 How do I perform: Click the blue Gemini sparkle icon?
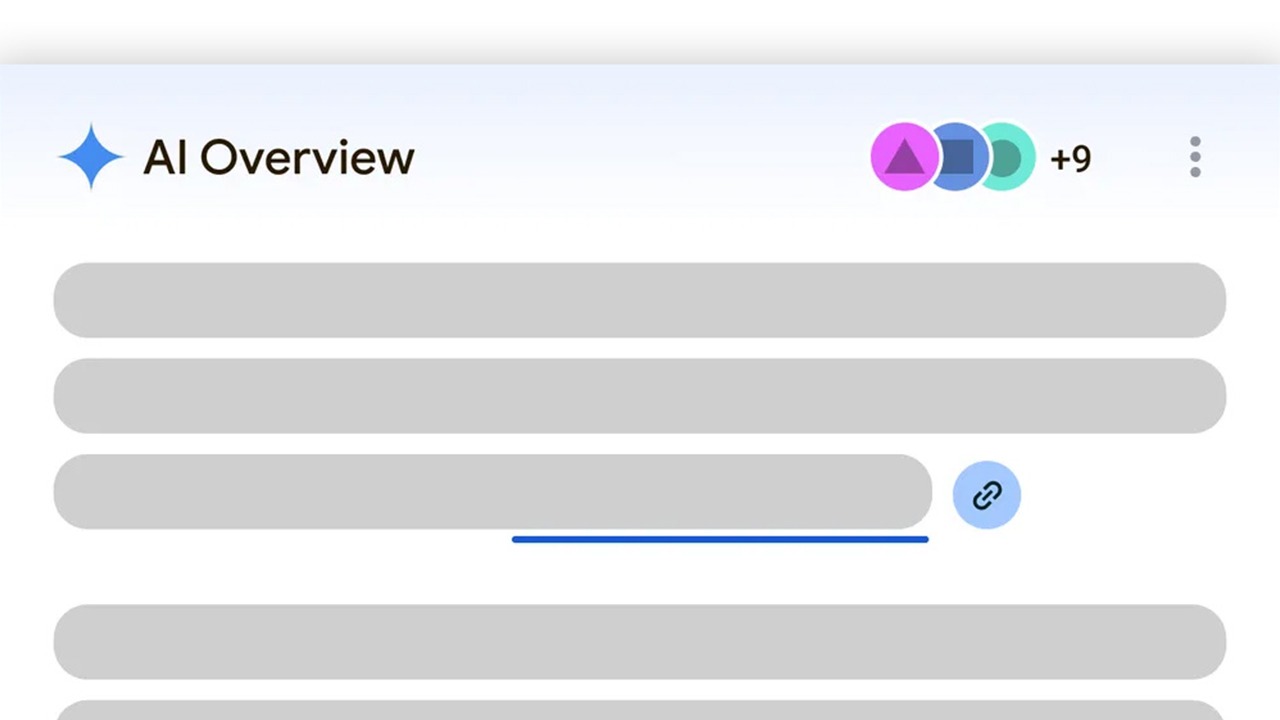pos(91,157)
